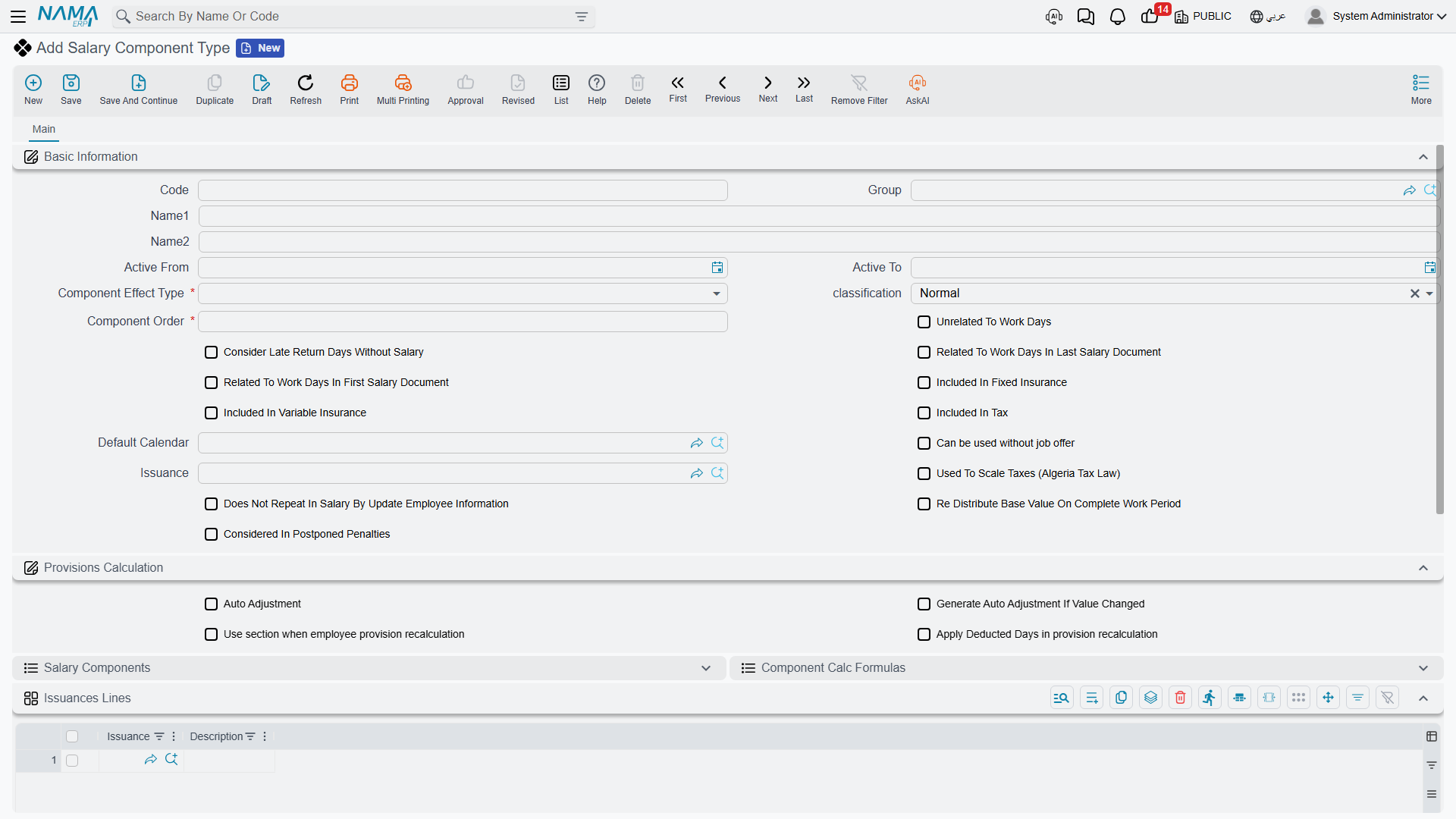Go to Next record
This screenshot has height=819, width=1456.
(768, 88)
